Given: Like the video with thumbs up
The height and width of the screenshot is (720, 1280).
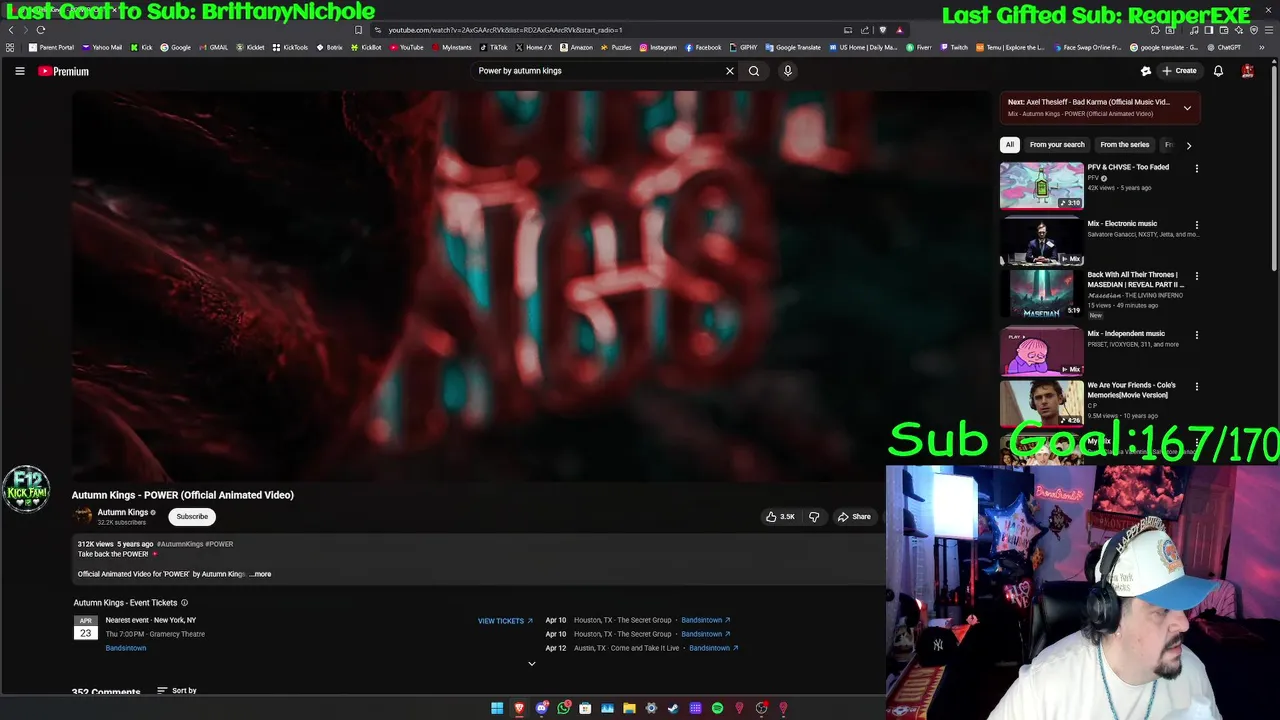Looking at the screenshot, I should coord(780,517).
